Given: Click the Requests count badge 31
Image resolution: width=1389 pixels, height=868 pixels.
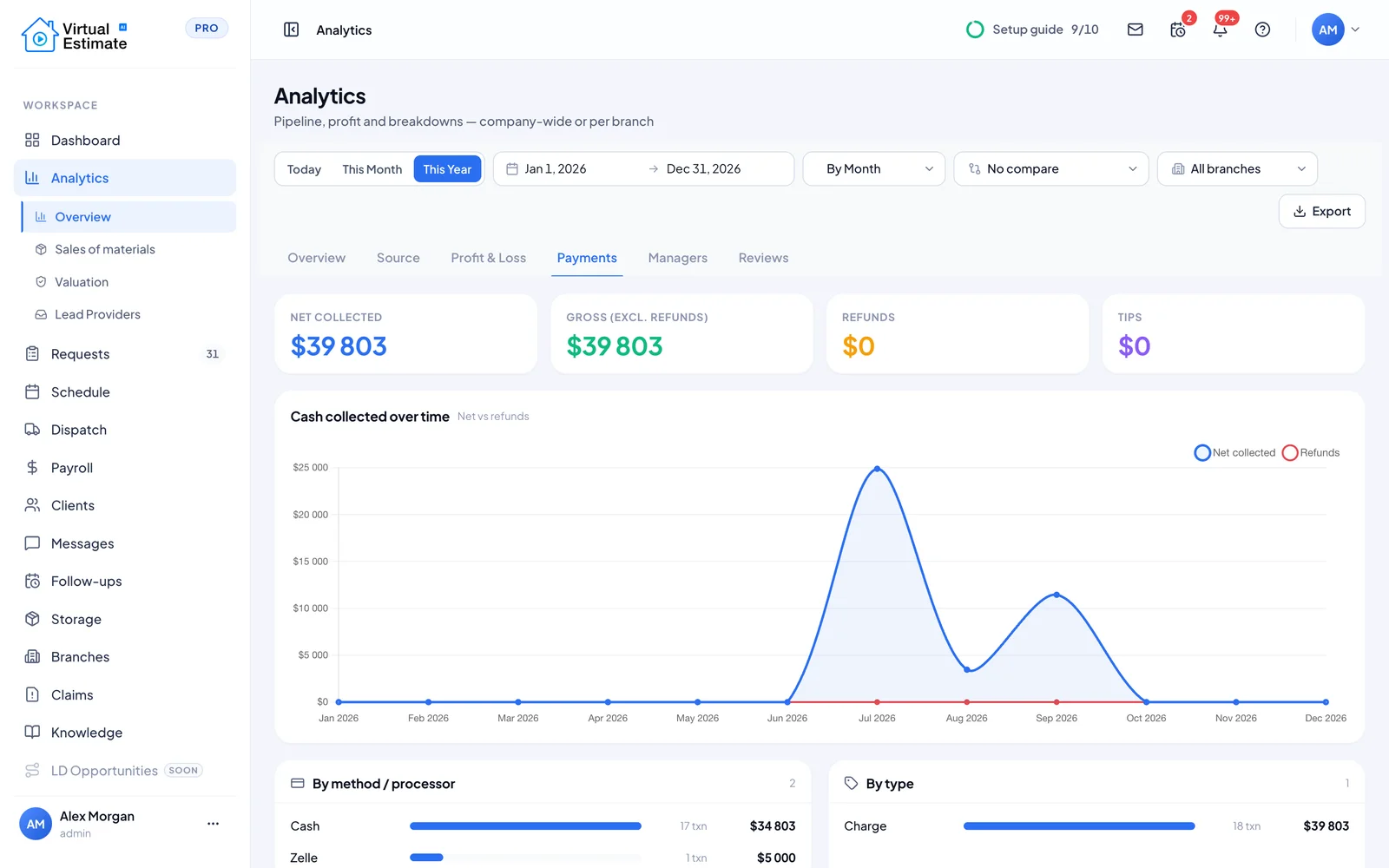Looking at the screenshot, I should [x=212, y=353].
